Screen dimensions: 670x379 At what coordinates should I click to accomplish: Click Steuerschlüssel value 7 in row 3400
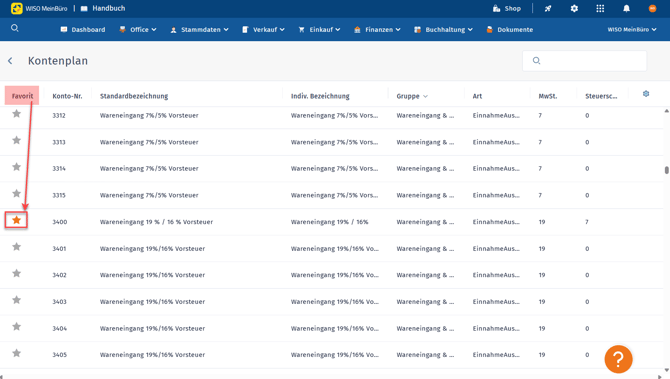587,222
